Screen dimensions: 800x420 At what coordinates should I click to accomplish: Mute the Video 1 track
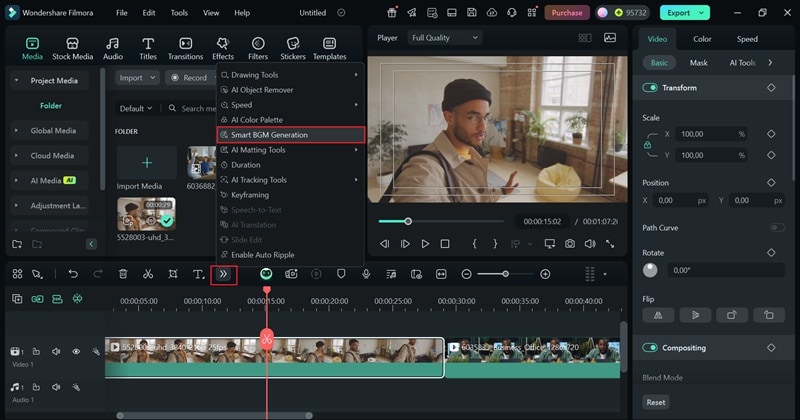coord(56,351)
